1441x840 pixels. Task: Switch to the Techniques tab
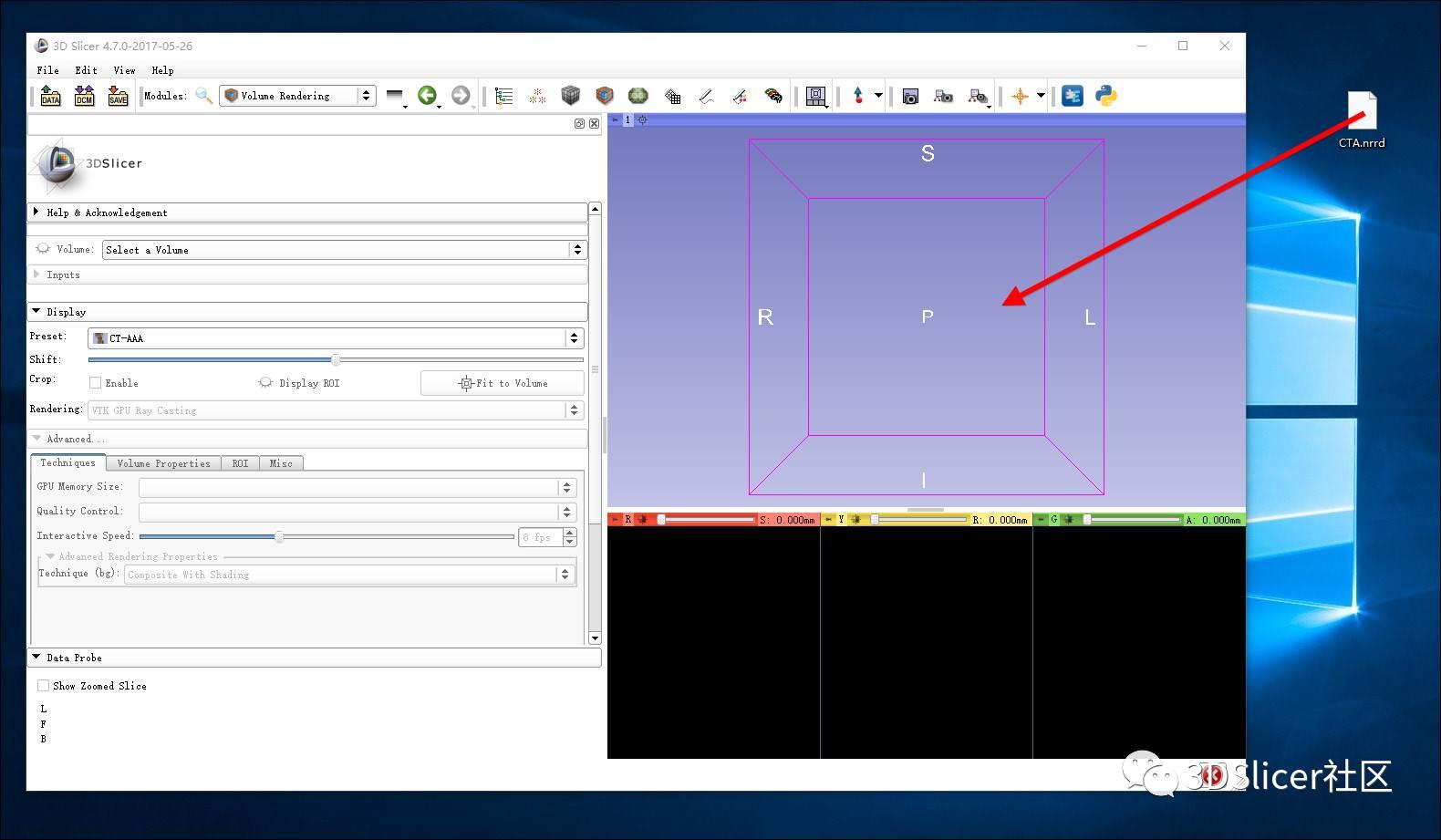click(x=67, y=462)
